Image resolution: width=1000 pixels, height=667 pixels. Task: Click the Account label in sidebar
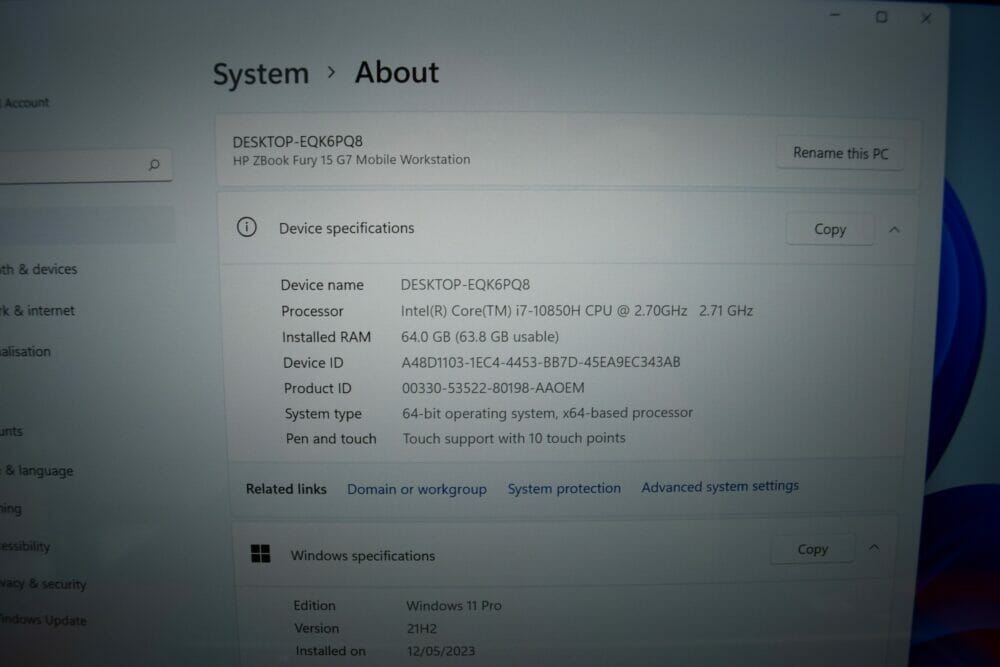pyautogui.click(x=26, y=102)
